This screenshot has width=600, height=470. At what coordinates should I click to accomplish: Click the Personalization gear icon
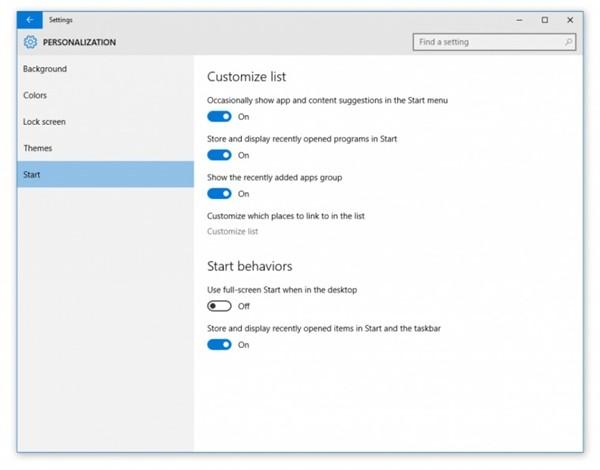coord(30,42)
